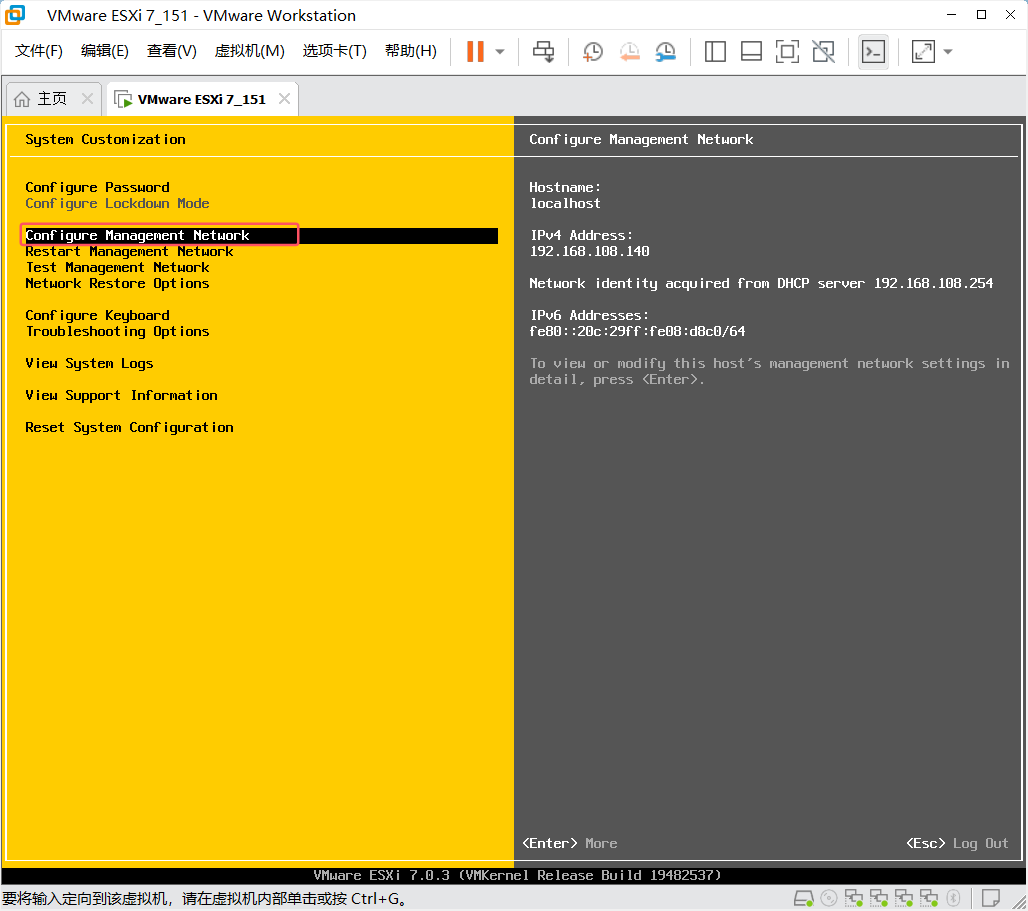Select Configure Management Network entry
1028x911 pixels.
[x=261, y=235]
